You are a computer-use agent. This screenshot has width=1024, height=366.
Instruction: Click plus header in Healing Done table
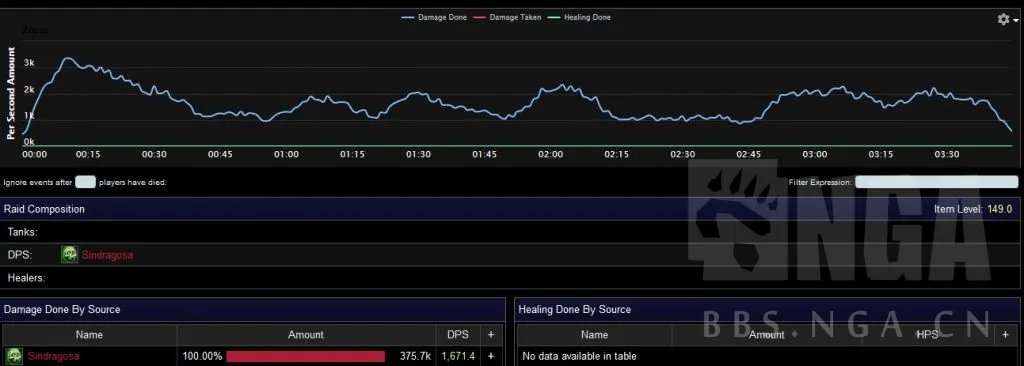point(1005,335)
